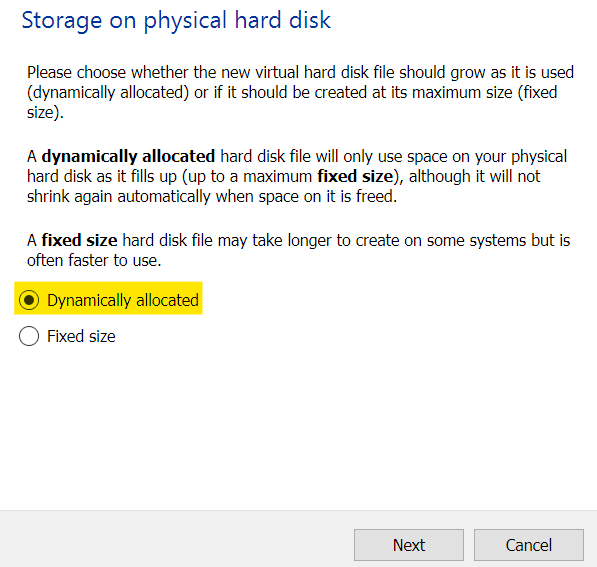
Task: Click the gray footer bar left of Next
Action: [x=175, y=540]
